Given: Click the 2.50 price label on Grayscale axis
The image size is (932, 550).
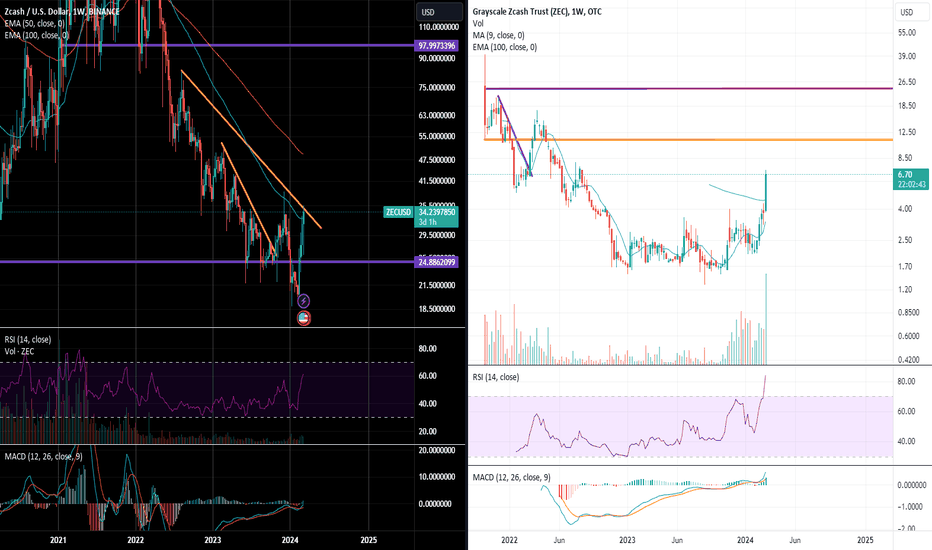Looking at the screenshot, I should click(905, 240).
